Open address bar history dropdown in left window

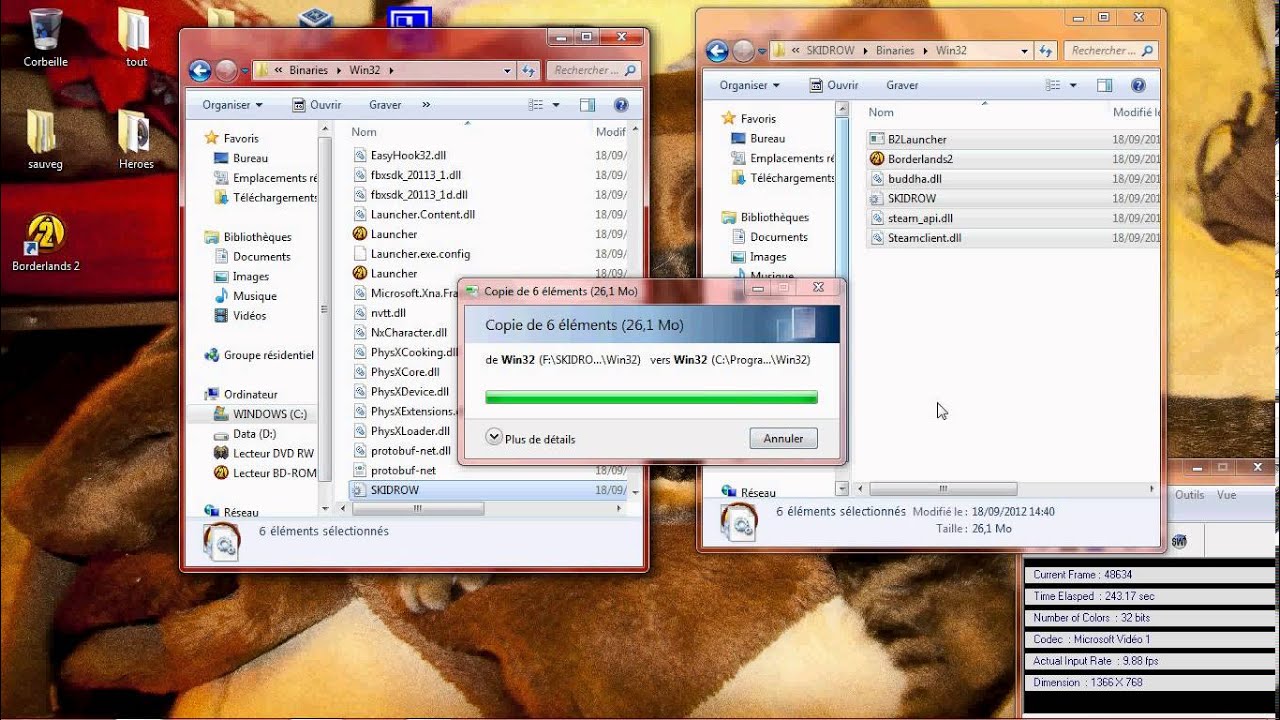click(x=508, y=70)
